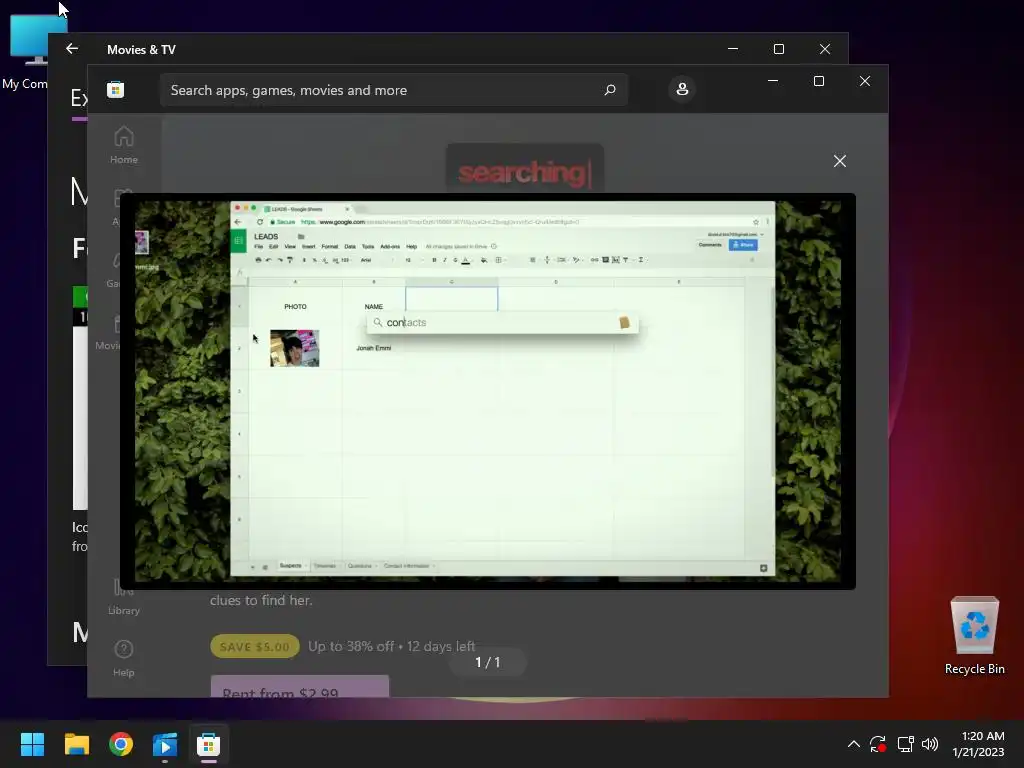Screen dimensions: 1024x768
Task: Click the sync status tray icon
Action: click(878, 744)
